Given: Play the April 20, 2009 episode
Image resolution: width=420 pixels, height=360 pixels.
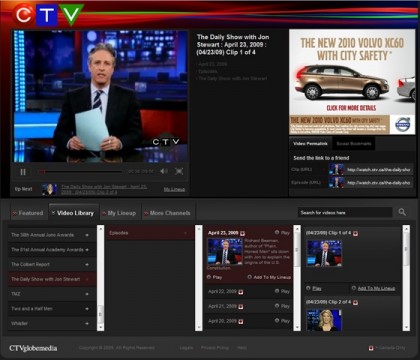Looking at the screenshot, I should point(282,321).
